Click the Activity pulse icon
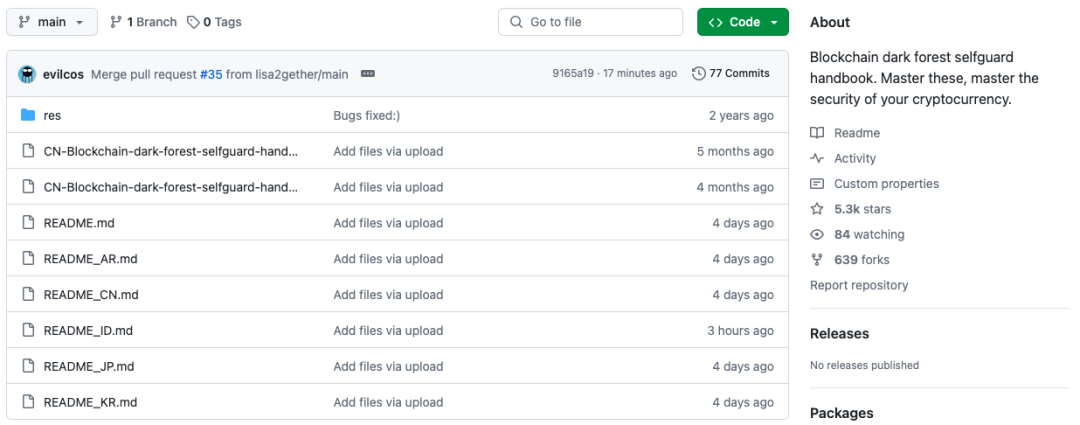Image resolution: width=1080 pixels, height=425 pixels. (x=817, y=158)
